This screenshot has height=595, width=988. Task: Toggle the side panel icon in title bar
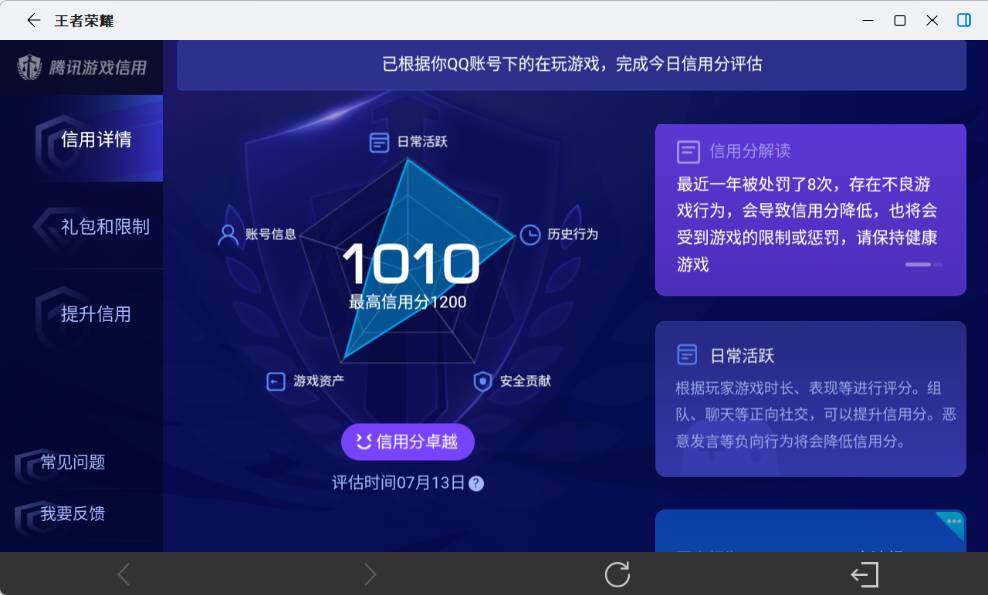pyautogui.click(x=963, y=20)
